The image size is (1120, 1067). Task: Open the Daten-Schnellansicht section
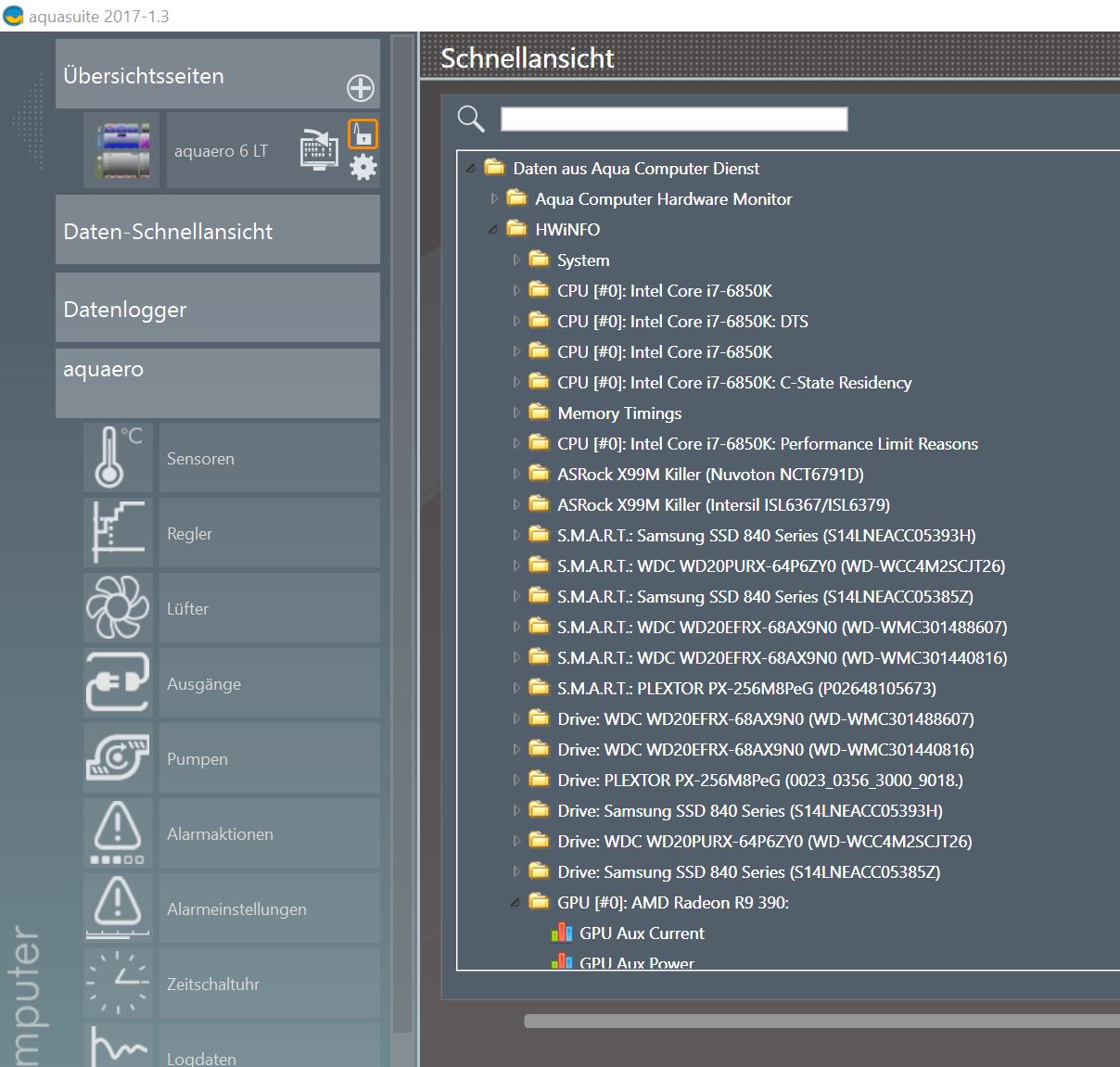coord(218,230)
